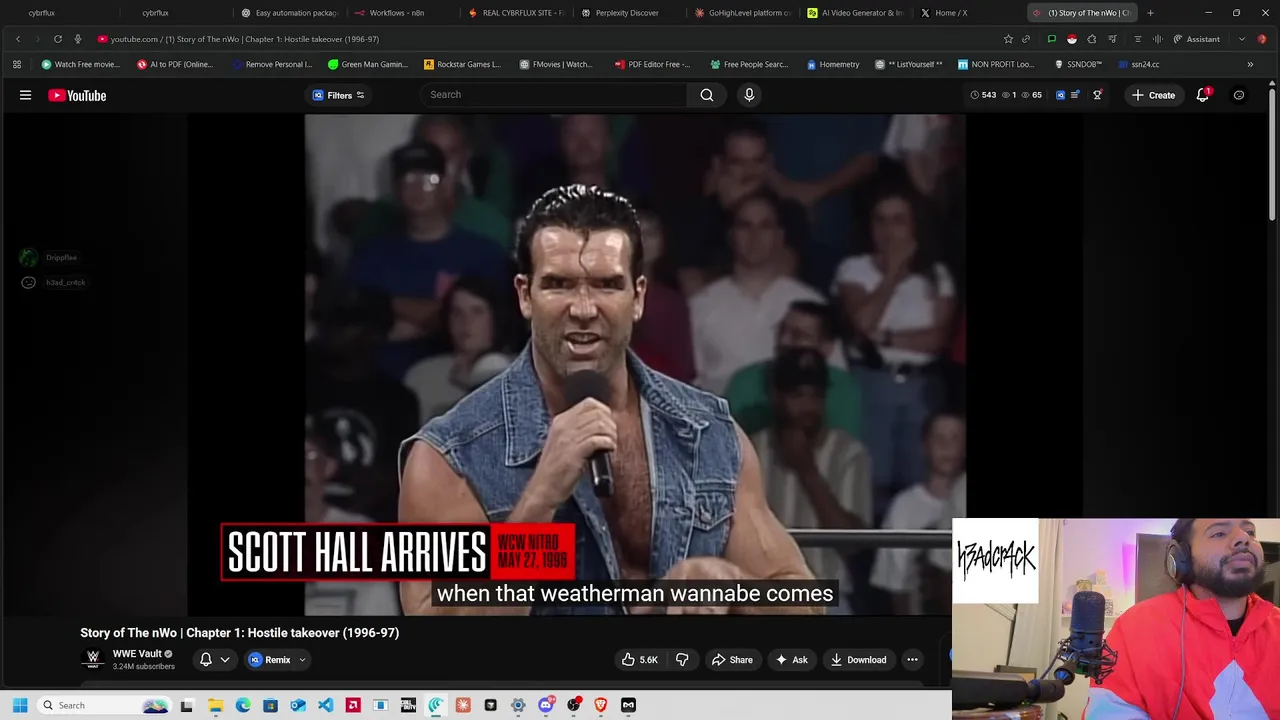The image size is (1280, 720).
Task: Click the Ask button
Action: click(791, 660)
